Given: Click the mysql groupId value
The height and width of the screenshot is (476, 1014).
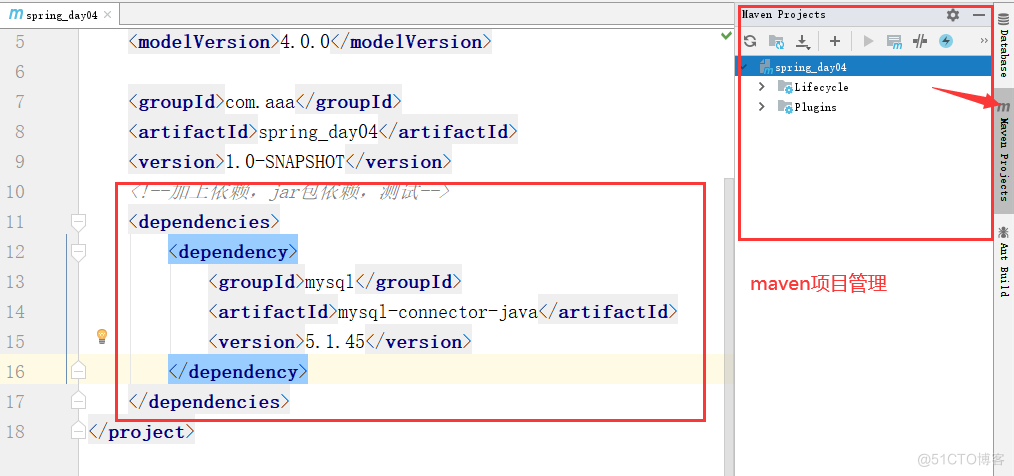Looking at the screenshot, I should click(330, 282).
